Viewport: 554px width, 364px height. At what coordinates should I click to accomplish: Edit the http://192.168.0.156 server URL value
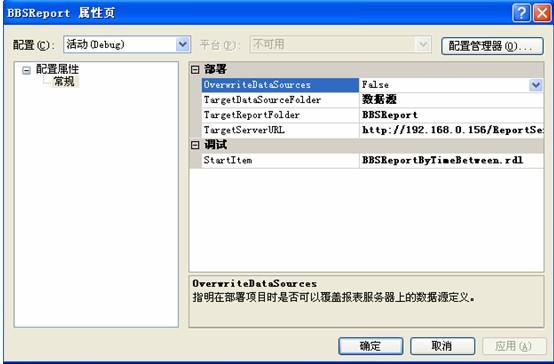click(x=452, y=130)
